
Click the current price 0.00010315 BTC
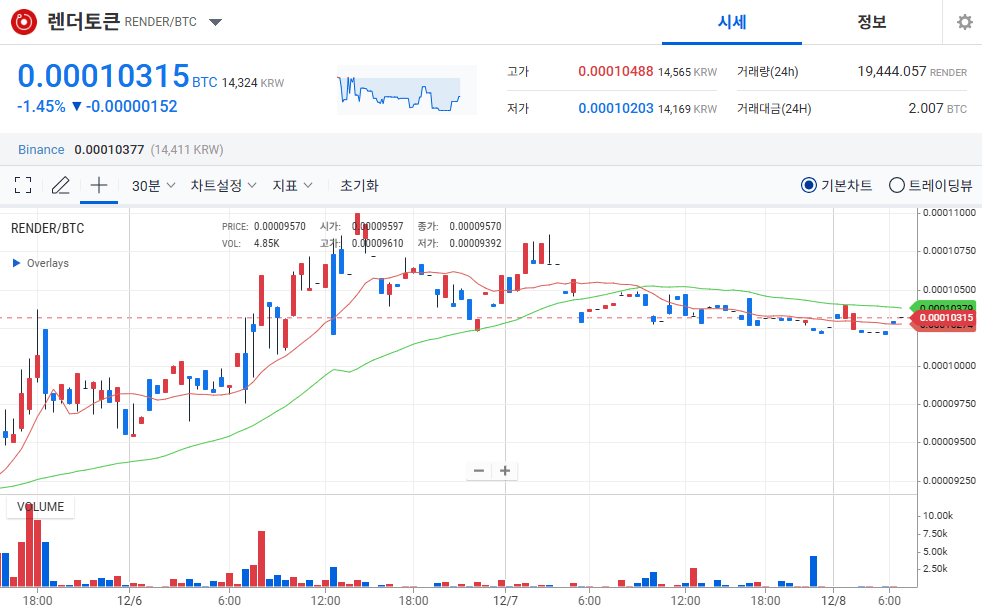[x=117, y=76]
